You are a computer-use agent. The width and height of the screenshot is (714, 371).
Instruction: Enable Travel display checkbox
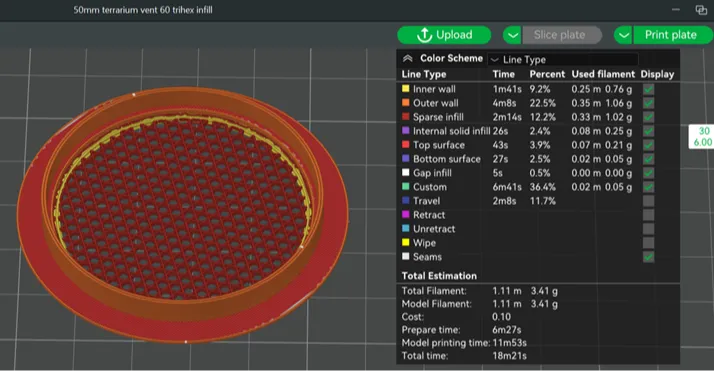[x=648, y=201]
